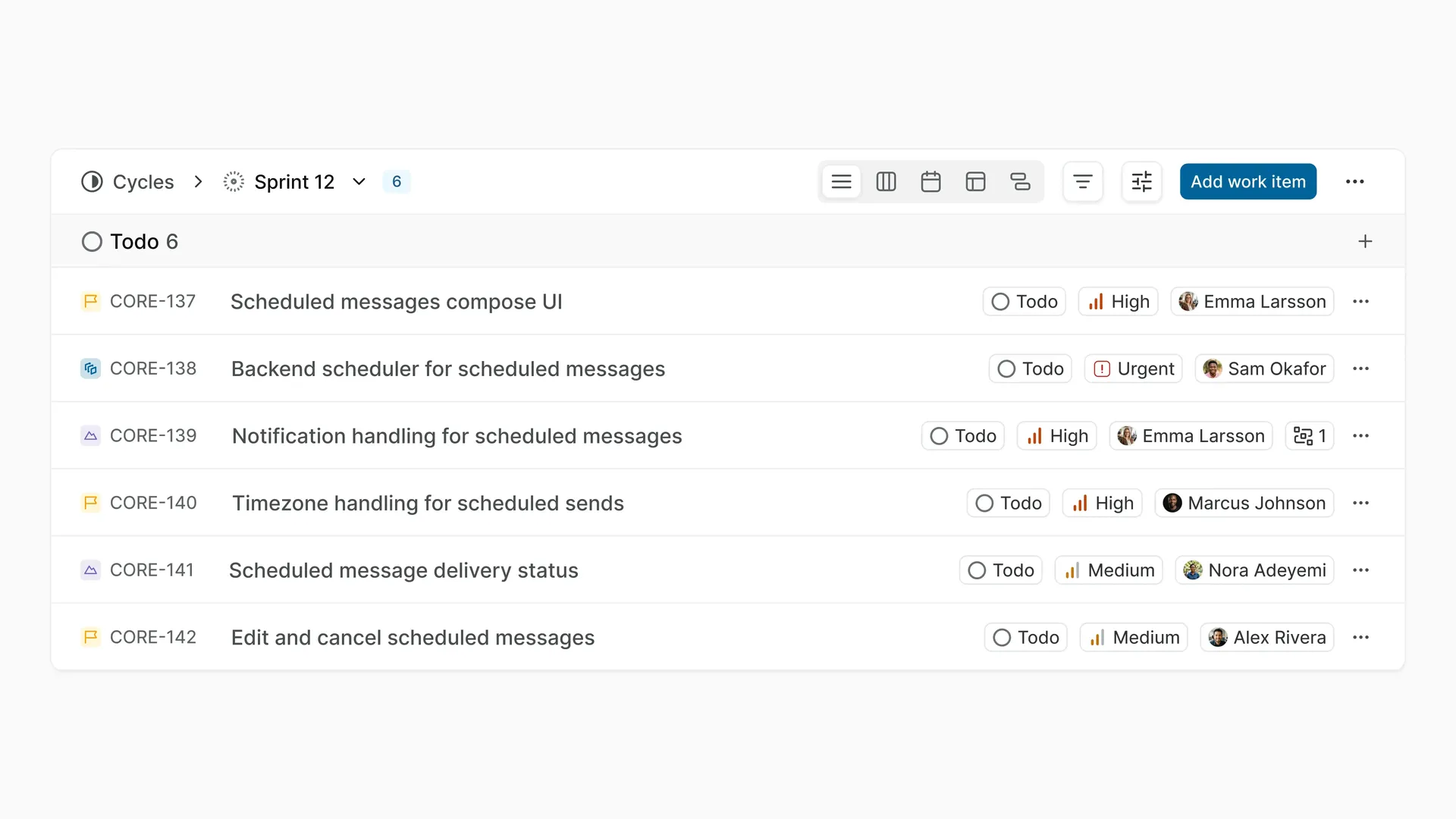Screen dimensions: 1456x819
Task: Click the sub-issue count badge on CORE-139
Action: click(1310, 436)
